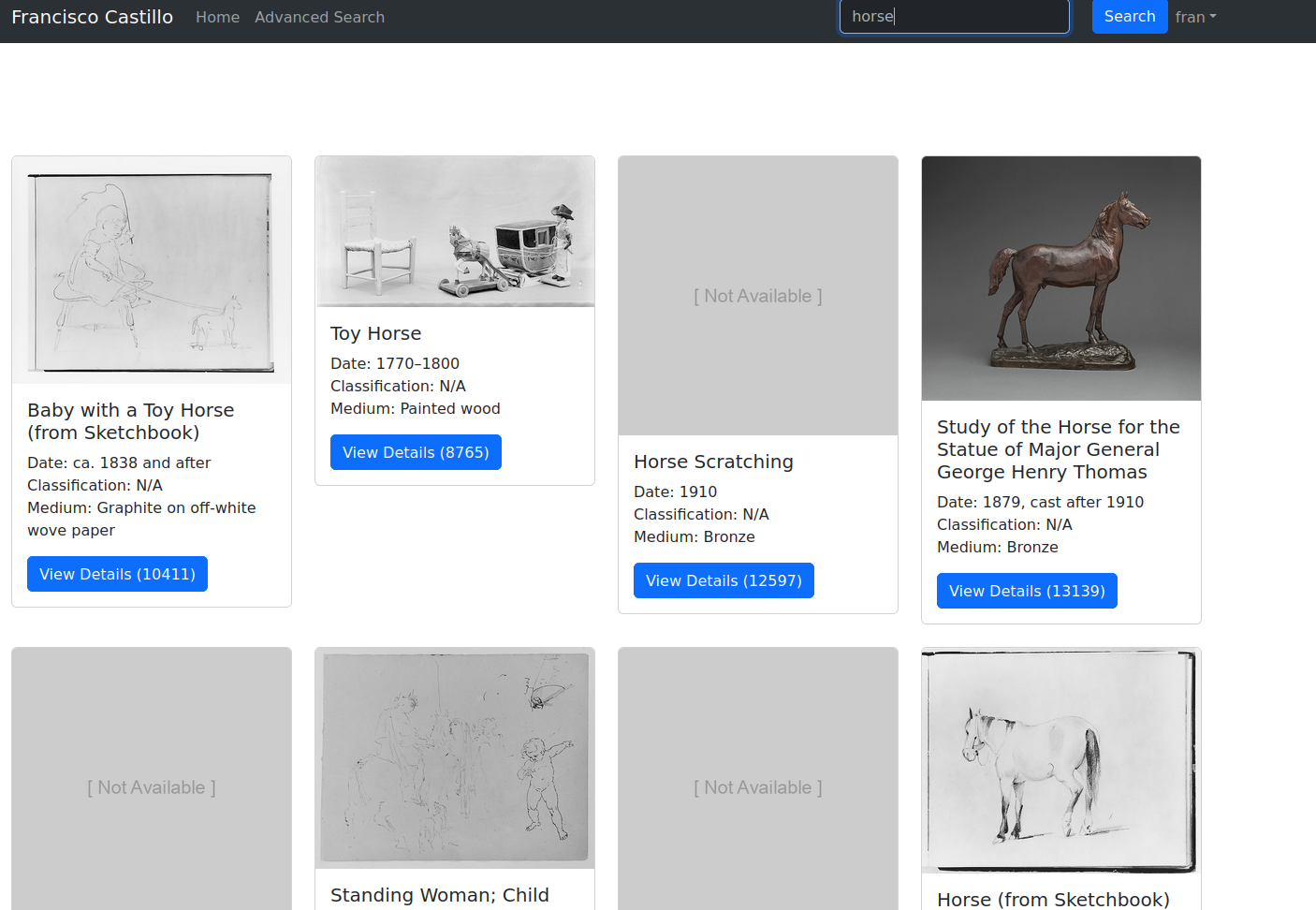Click the Horse Scratching Not Available placeholder

758,296
